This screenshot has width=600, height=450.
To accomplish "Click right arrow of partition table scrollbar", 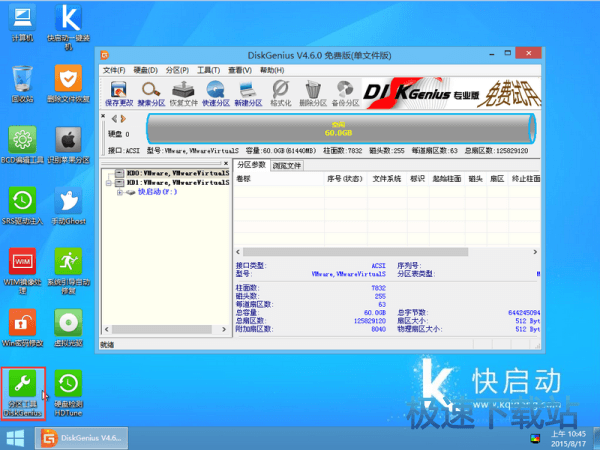I will click(x=535, y=252).
